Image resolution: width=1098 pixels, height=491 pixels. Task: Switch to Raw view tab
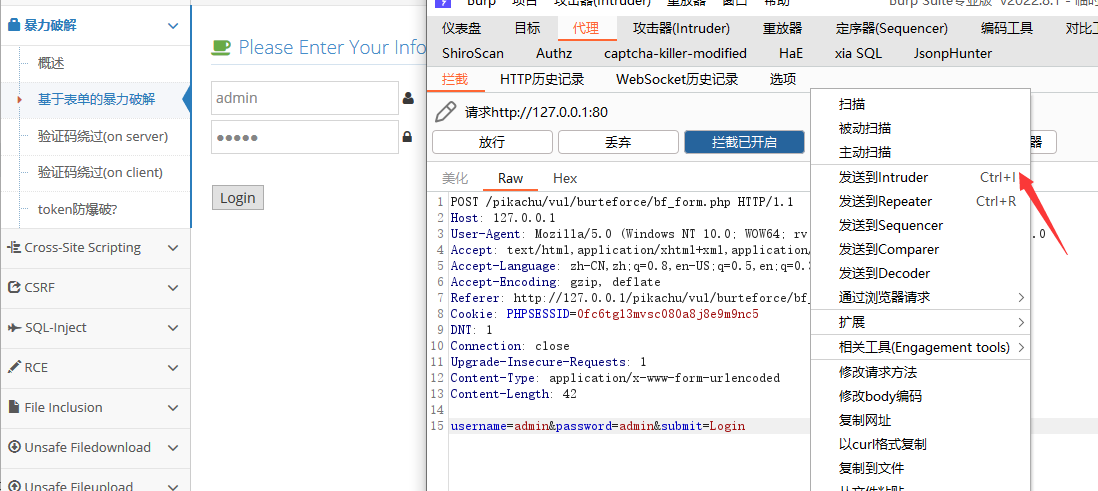click(x=510, y=178)
